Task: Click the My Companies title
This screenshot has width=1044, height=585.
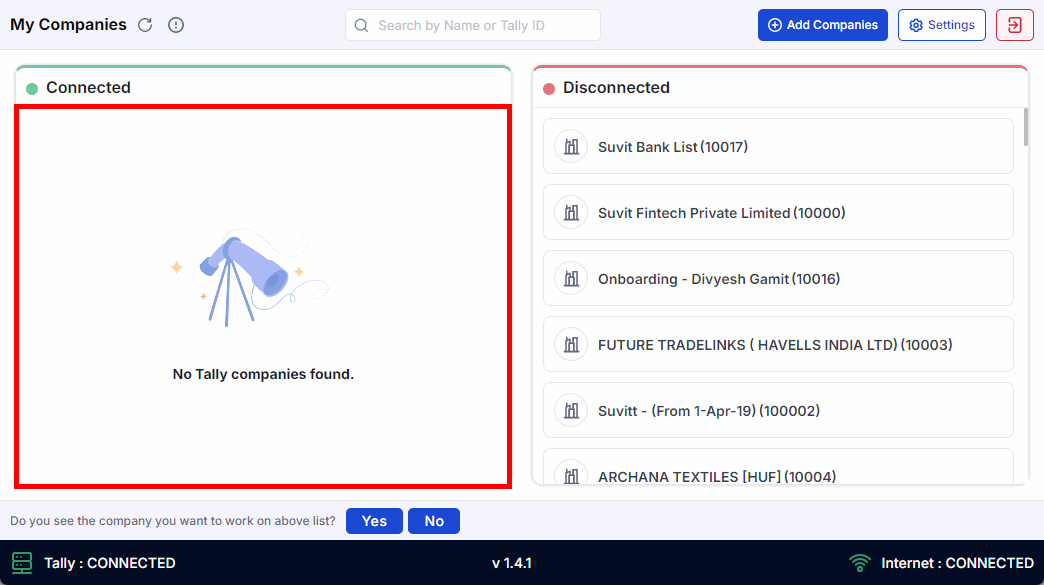Action: 68,25
